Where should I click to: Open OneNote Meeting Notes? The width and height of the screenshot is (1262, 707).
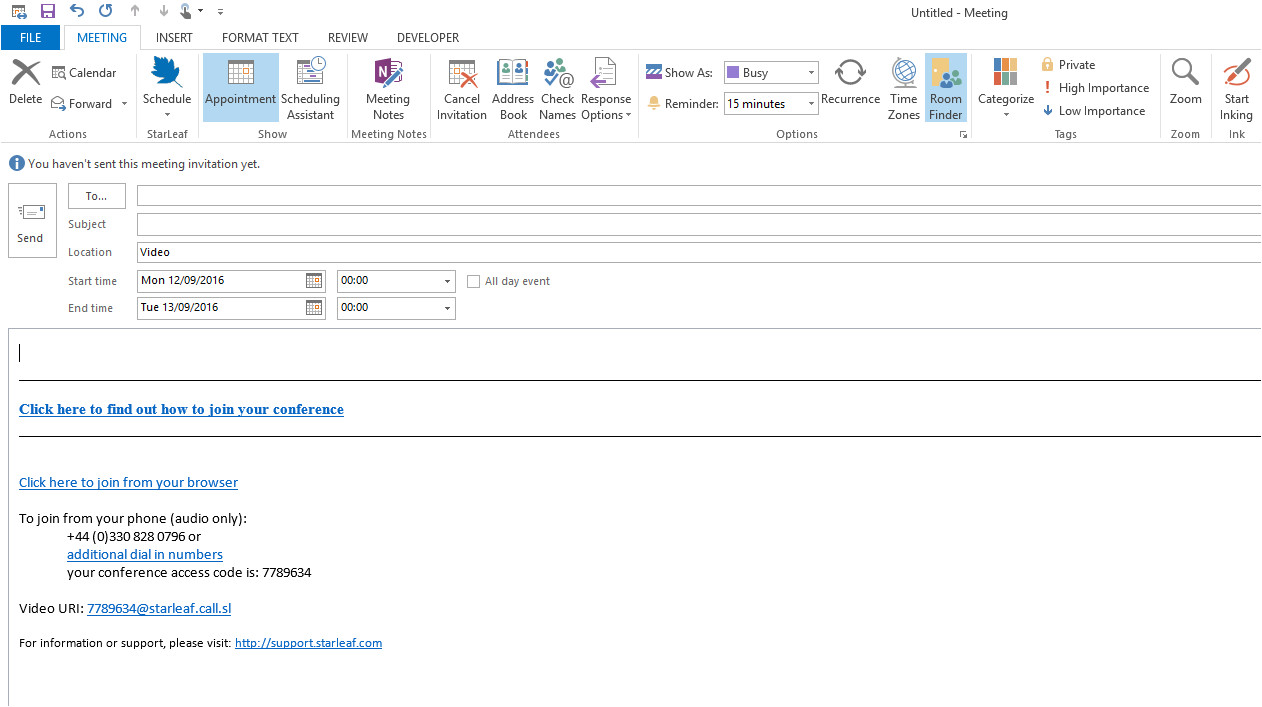pos(388,88)
